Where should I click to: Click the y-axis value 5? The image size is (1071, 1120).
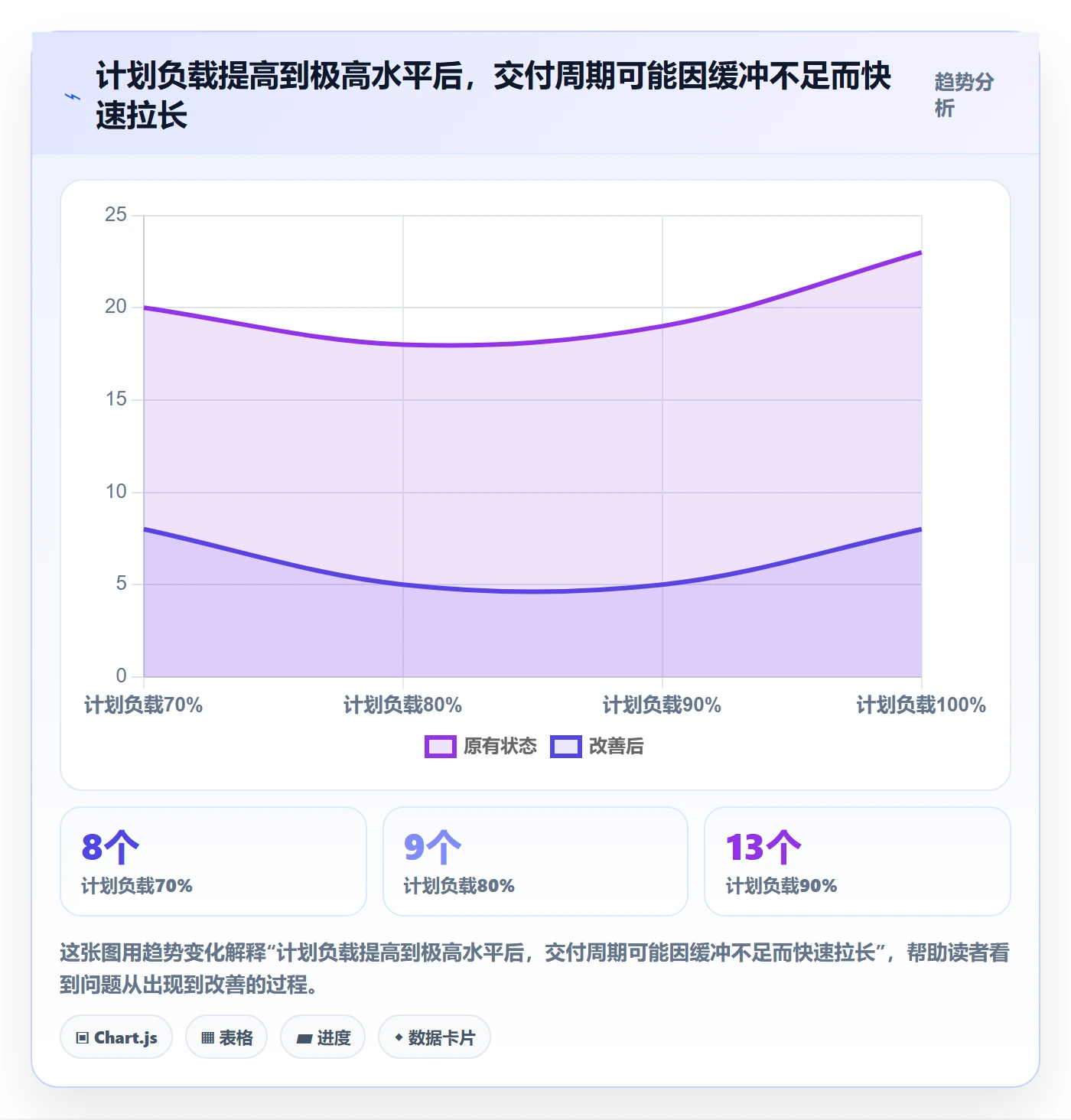coord(122,584)
